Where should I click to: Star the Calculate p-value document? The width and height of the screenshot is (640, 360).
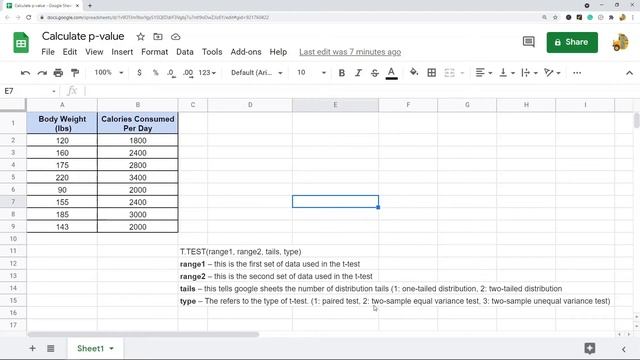(140, 37)
